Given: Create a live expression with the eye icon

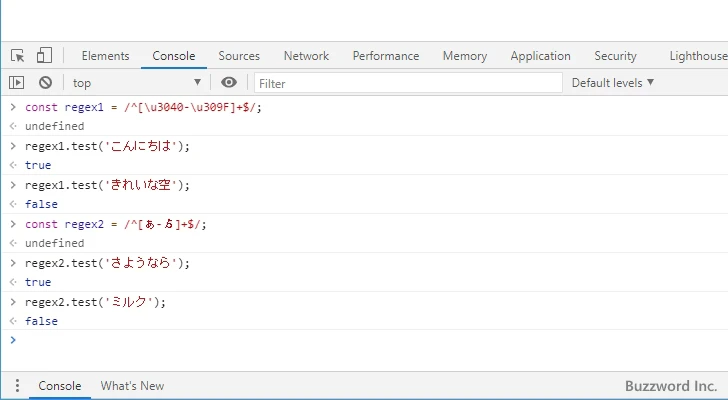Looking at the screenshot, I should tap(230, 83).
